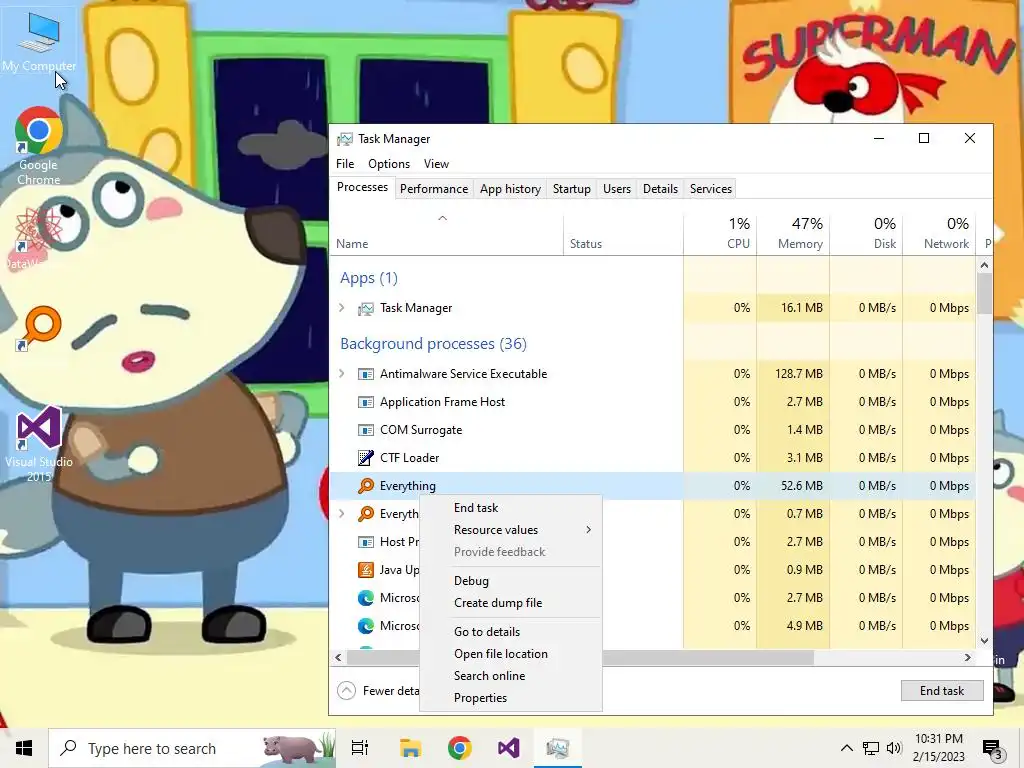Sort processes by Network column
The image size is (1024, 768).
click(x=939, y=233)
